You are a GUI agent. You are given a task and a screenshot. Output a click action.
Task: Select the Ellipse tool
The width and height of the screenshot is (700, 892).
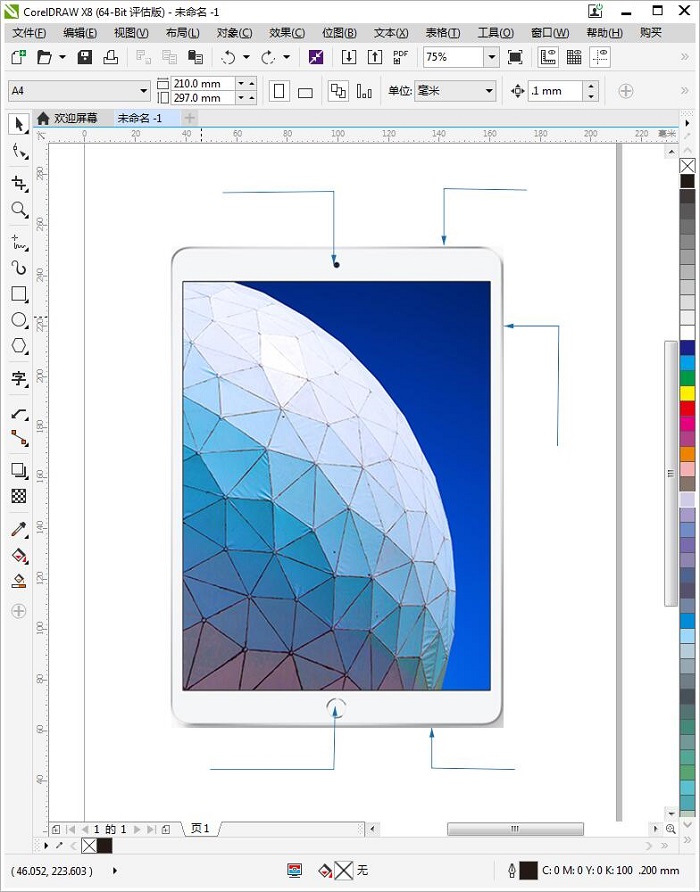click(x=19, y=320)
